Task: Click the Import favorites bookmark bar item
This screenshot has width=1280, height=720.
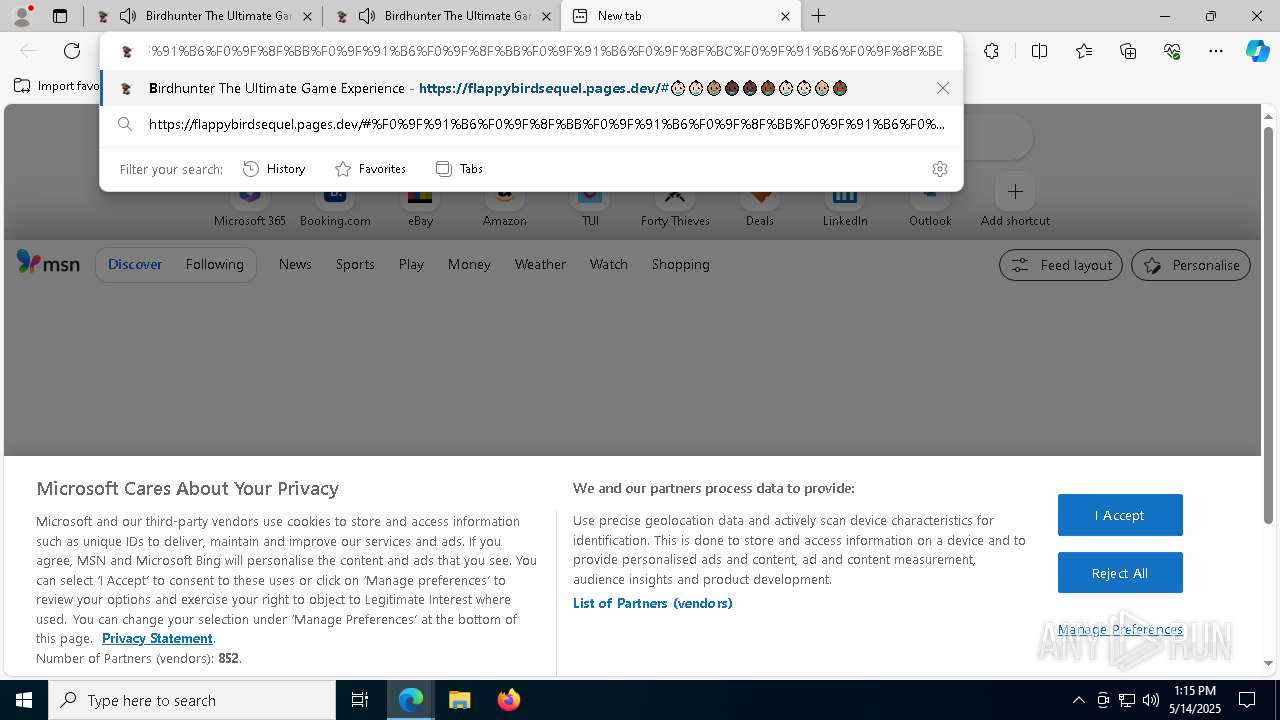Action: point(57,86)
